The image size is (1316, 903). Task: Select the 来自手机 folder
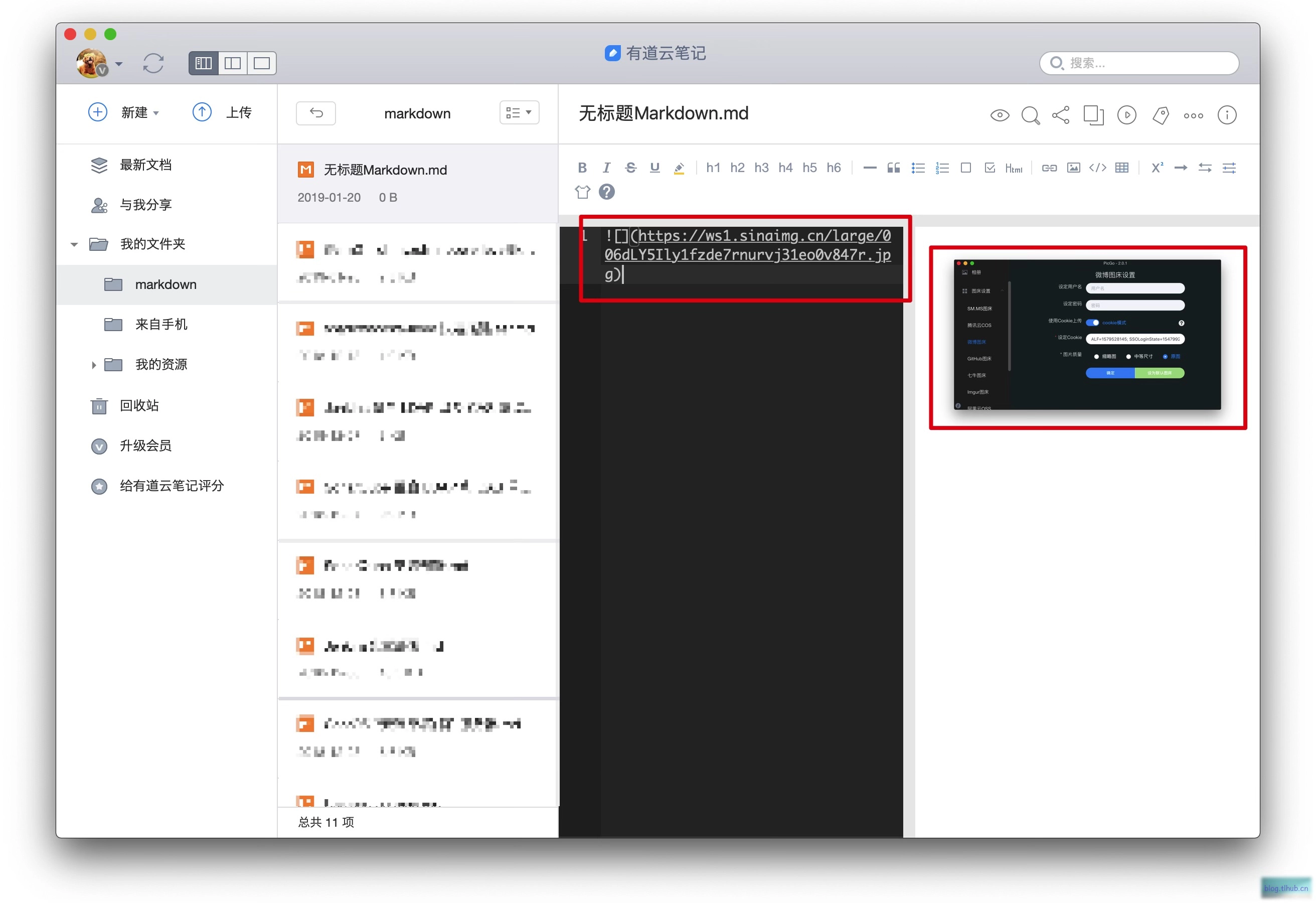161,325
